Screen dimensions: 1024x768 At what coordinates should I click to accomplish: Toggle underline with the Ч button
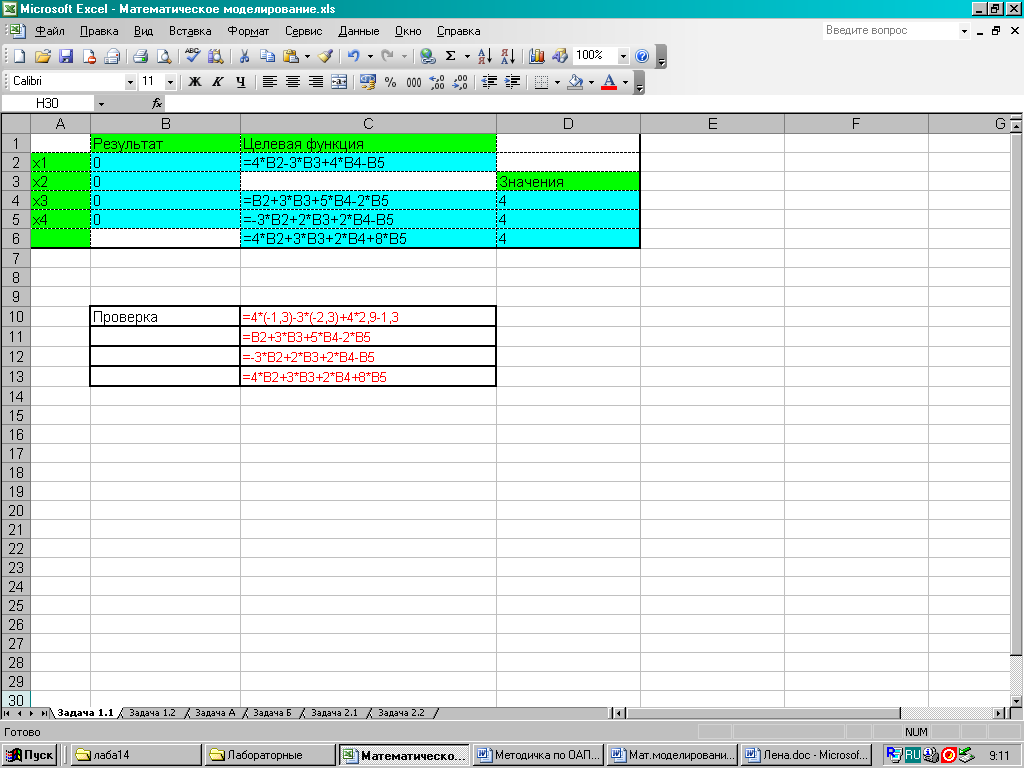pyautogui.click(x=241, y=82)
